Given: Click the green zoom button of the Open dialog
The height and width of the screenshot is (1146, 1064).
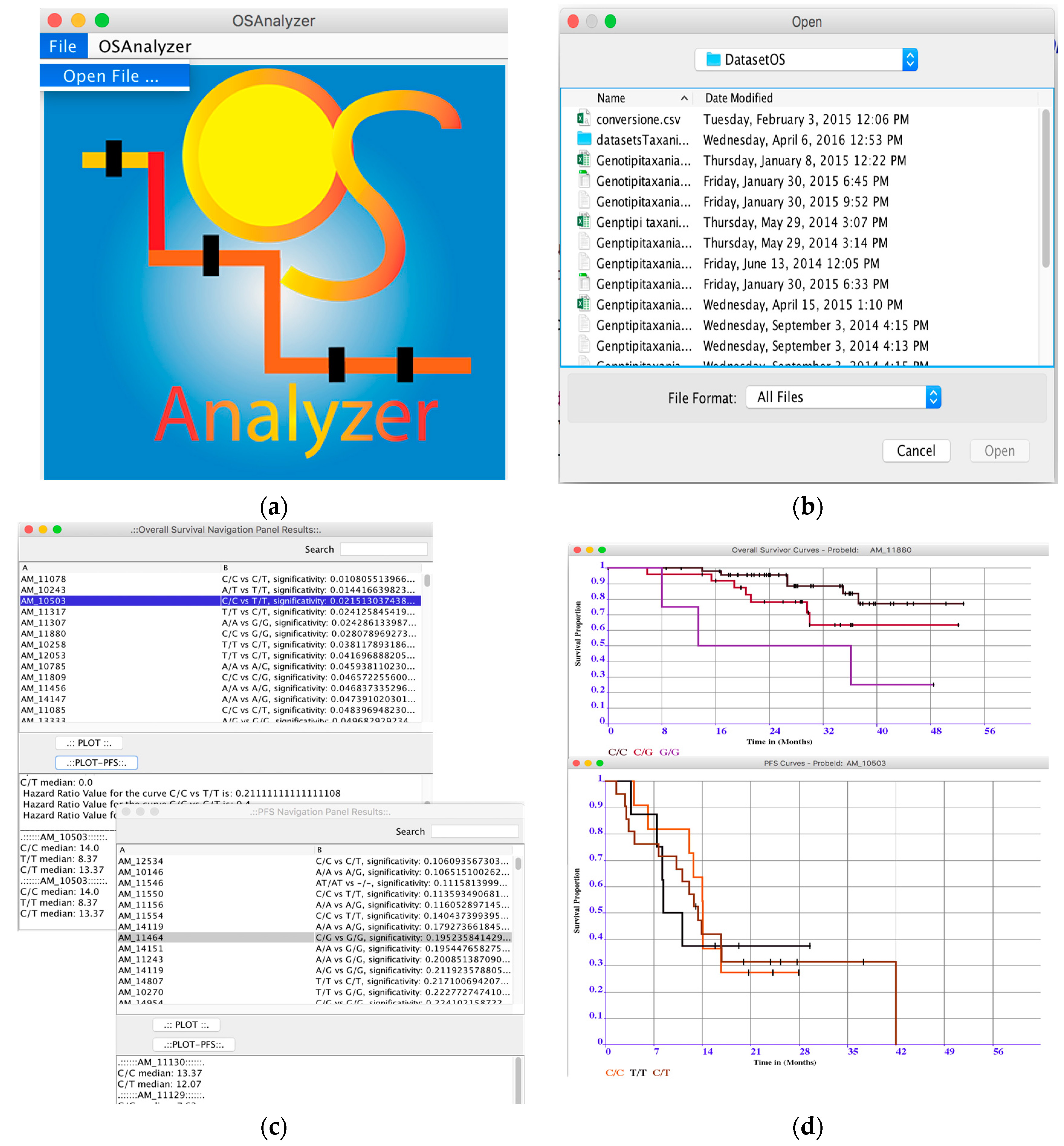Looking at the screenshot, I should tap(610, 21).
